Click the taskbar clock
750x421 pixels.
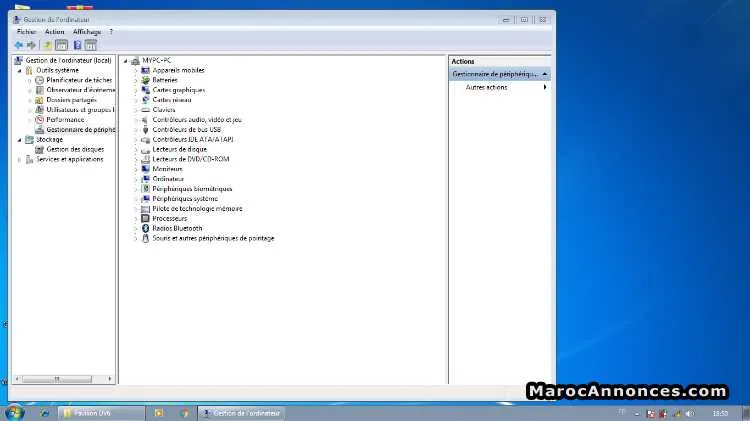click(x=720, y=413)
